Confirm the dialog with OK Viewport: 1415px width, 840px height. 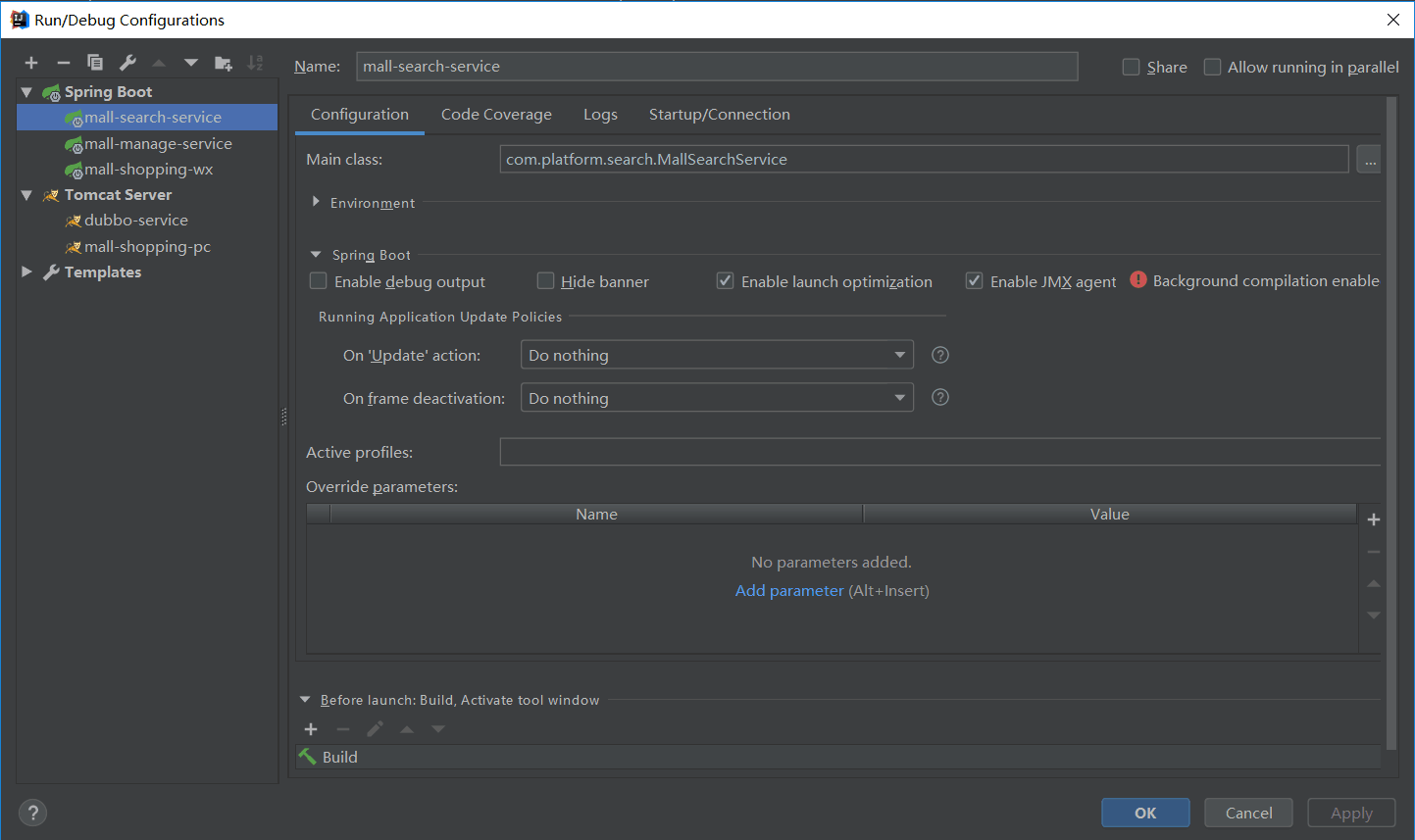[1145, 813]
